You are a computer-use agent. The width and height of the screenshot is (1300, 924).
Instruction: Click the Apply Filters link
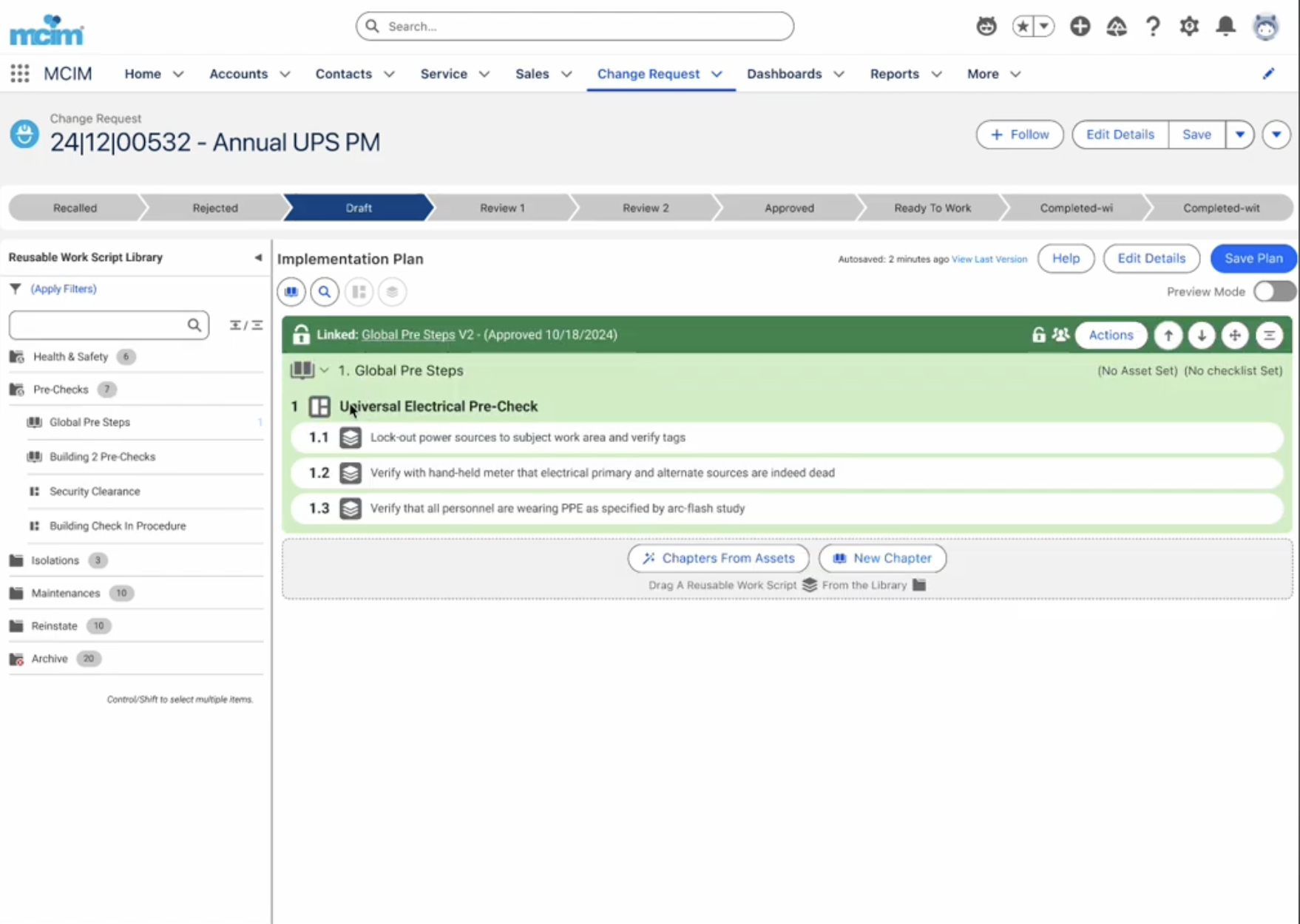click(x=64, y=289)
